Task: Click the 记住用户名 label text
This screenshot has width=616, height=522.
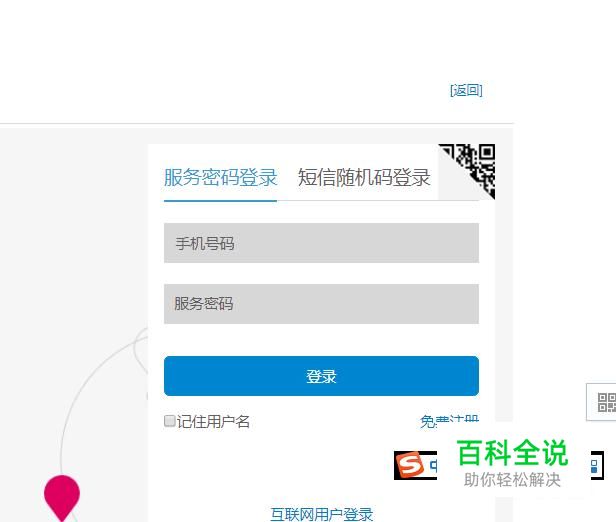Action: tap(213, 421)
